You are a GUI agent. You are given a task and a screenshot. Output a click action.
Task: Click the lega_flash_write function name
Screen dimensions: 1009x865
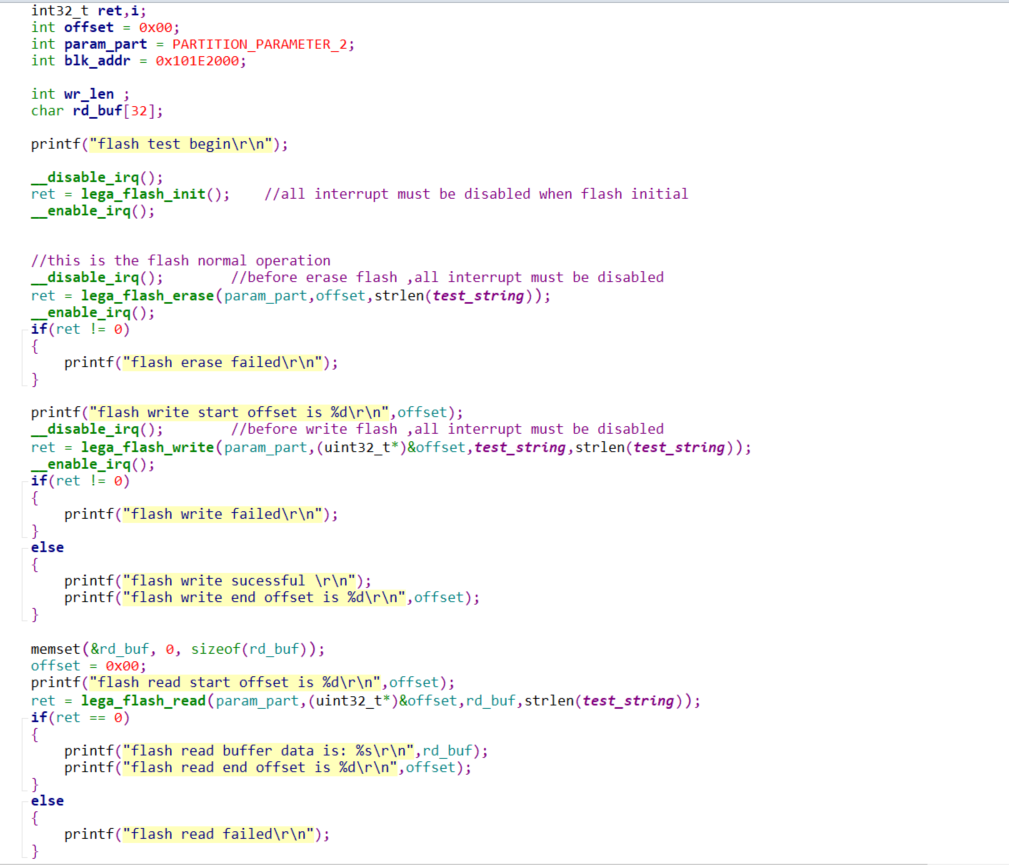(147, 447)
